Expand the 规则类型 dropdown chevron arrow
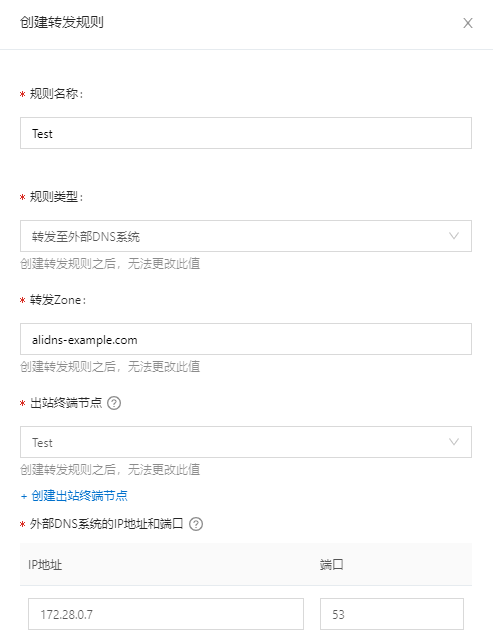493x642 pixels. pyautogui.click(x=454, y=236)
